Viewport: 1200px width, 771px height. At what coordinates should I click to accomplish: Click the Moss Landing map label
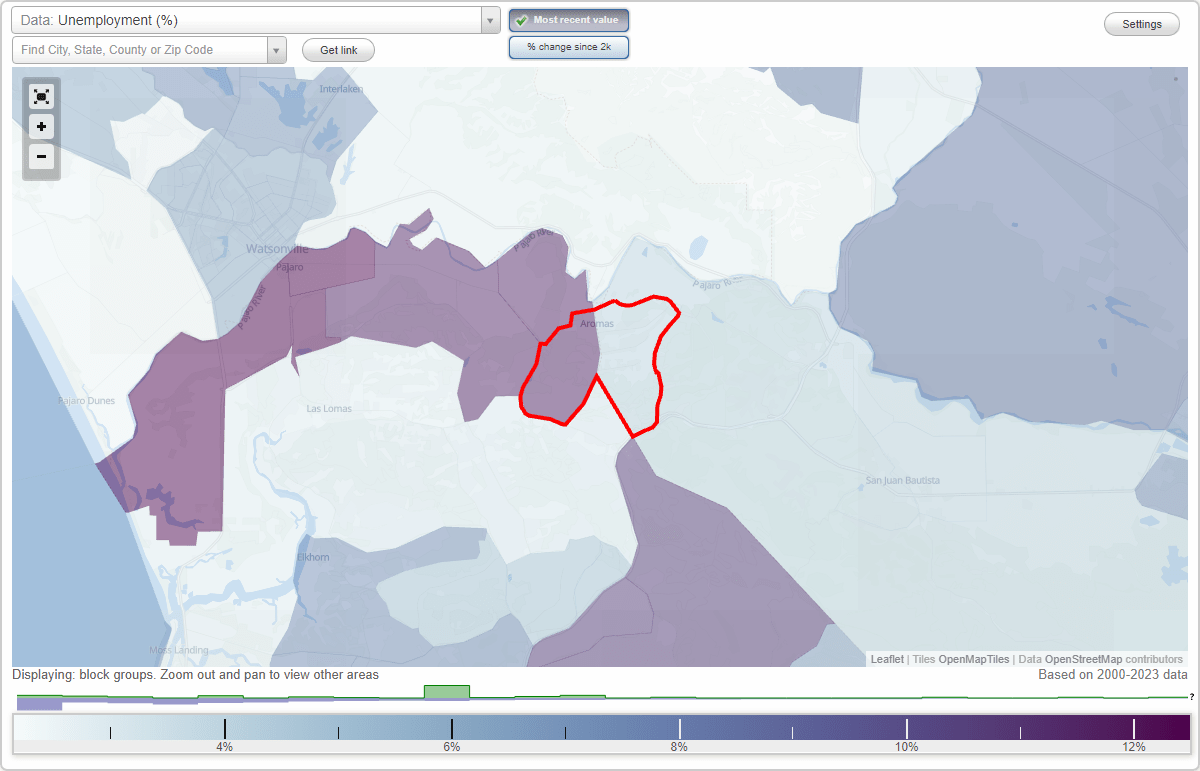coord(178,650)
